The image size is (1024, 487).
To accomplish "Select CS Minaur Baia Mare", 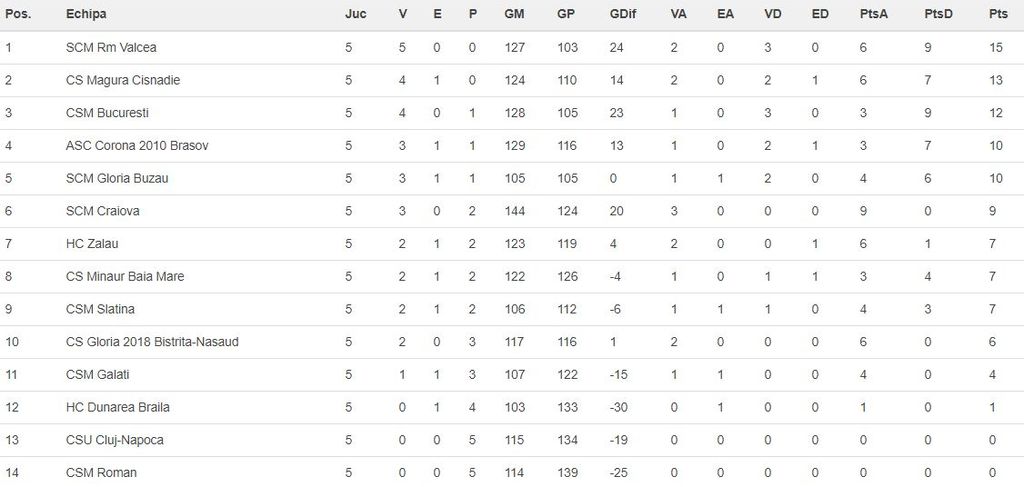I will (x=125, y=277).
